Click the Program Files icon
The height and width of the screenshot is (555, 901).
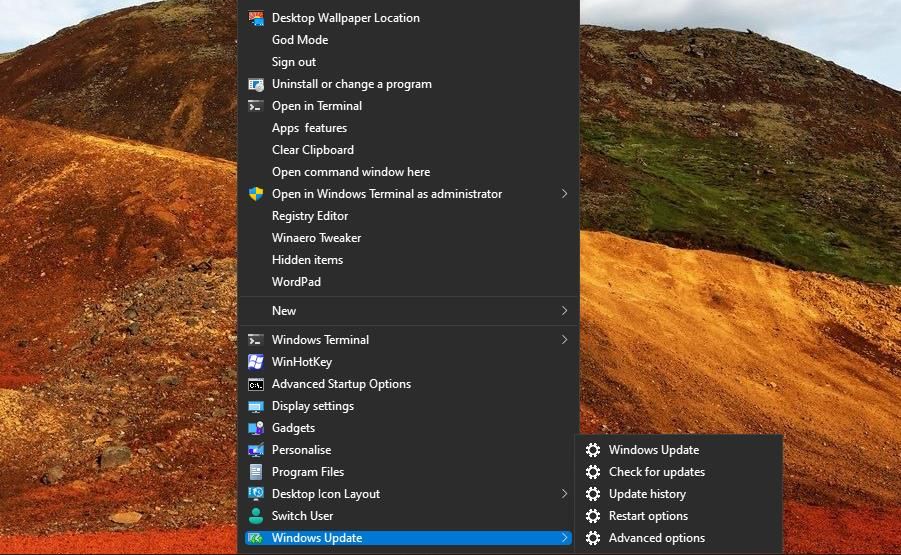click(256, 472)
